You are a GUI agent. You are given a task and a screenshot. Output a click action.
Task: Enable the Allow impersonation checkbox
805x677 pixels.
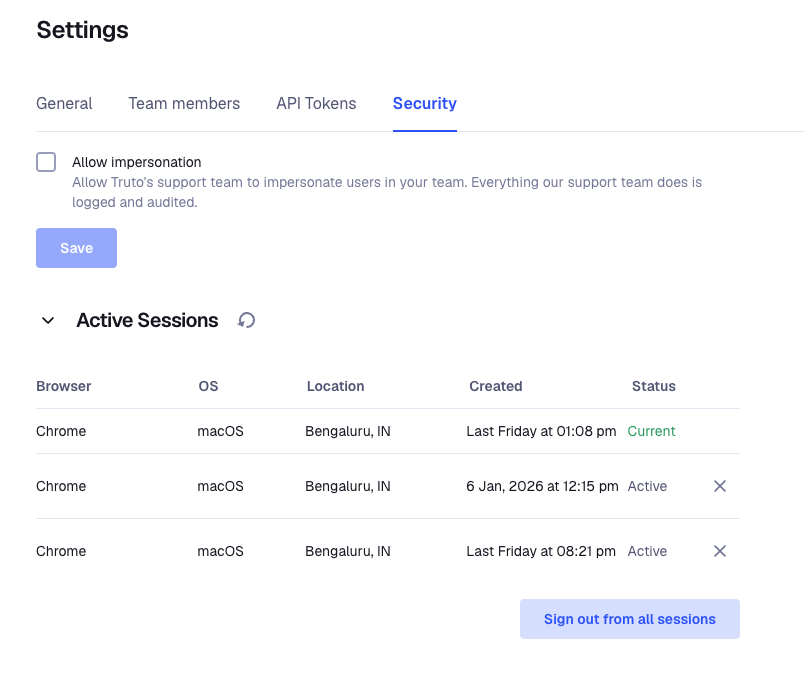46,162
